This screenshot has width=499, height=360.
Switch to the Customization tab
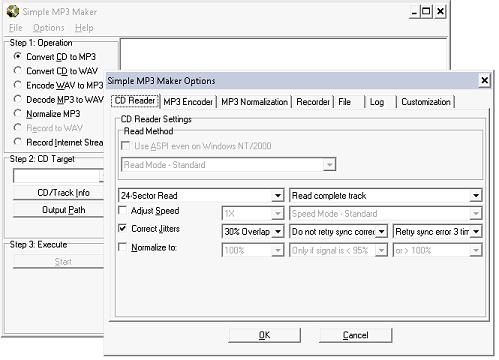[426, 102]
